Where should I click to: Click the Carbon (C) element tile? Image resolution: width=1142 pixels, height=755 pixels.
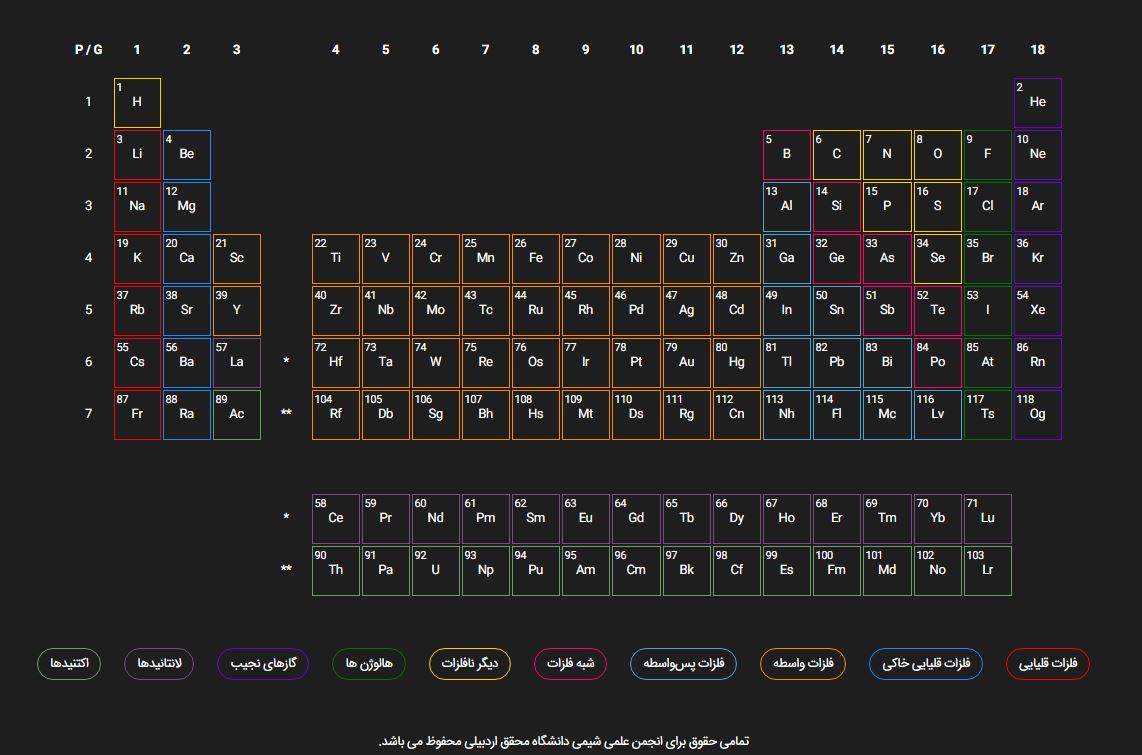pyautogui.click(x=837, y=155)
